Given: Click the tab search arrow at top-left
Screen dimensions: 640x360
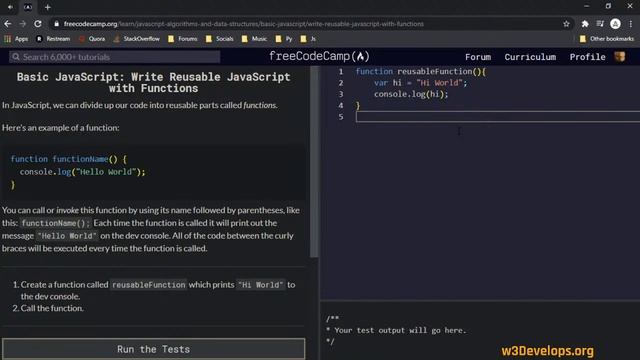Looking at the screenshot, I should pos(10,7).
